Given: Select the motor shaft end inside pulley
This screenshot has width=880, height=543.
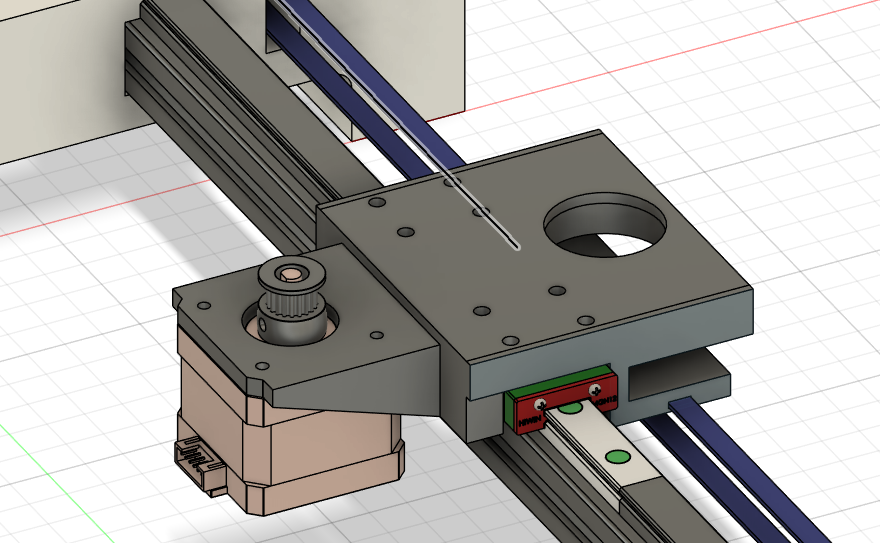Looking at the screenshot, I should (x=290, y=274).
